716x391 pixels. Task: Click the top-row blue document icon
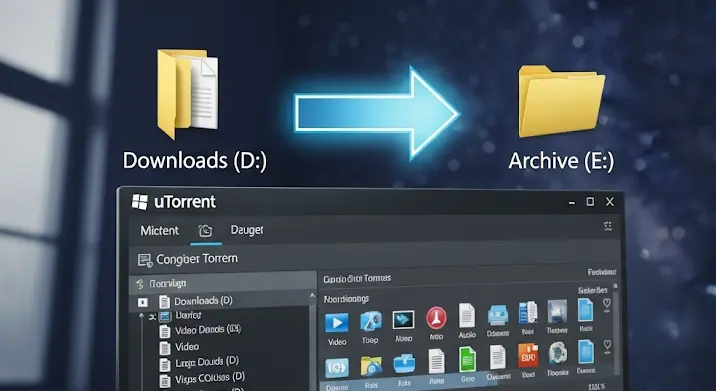pos(585,310)
